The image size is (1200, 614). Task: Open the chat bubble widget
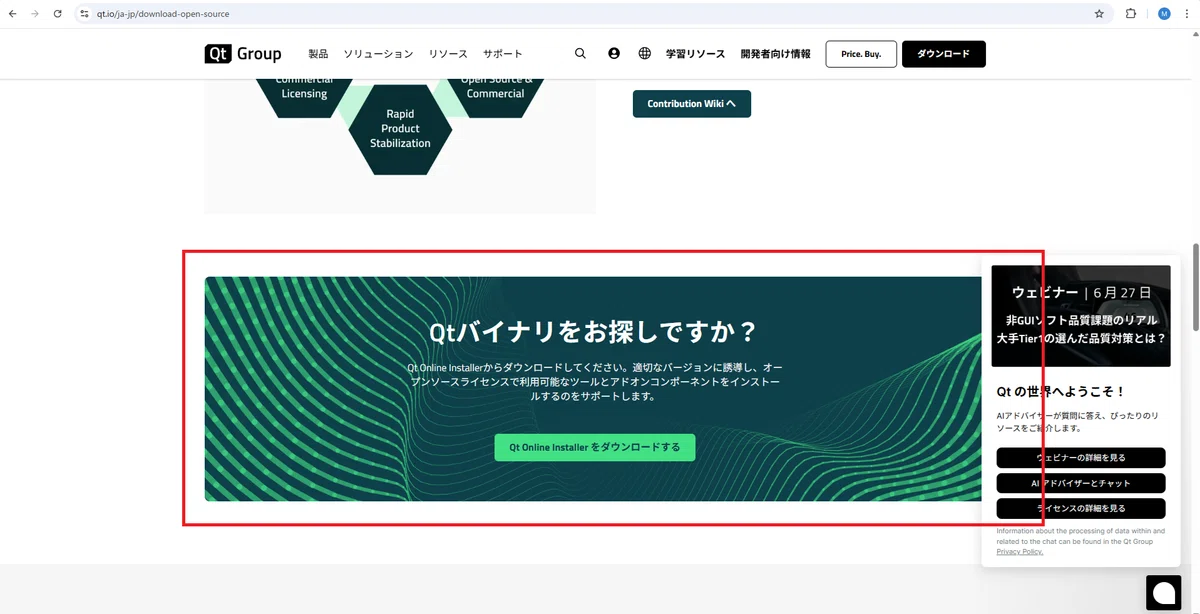pyautogui.click(x=1164, y=593)
